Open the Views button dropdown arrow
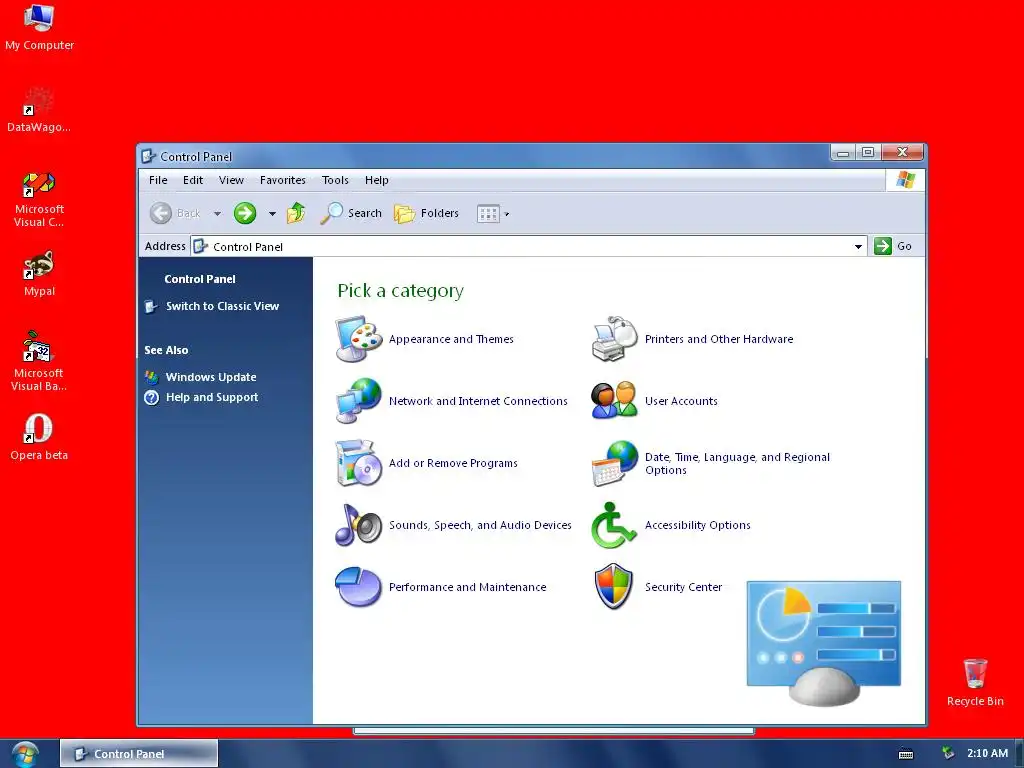Image resolution: width=1024 pixels, height=768 pixels. pos(507,214)
